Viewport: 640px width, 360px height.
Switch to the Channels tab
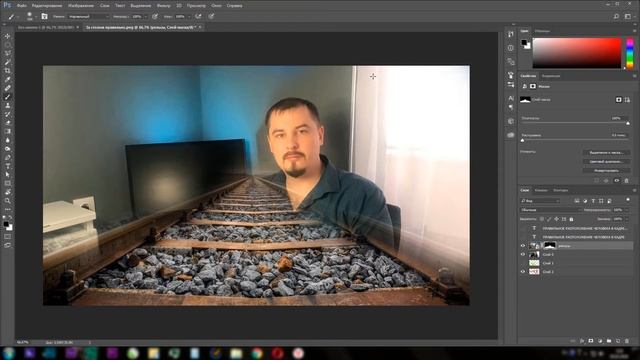(x=541, y=190)
